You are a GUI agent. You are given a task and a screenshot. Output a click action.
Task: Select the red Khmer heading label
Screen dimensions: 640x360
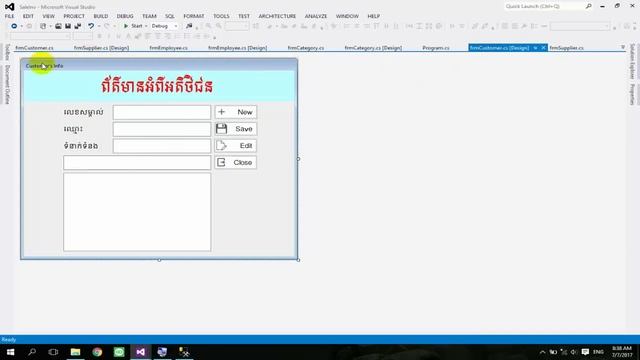point(157,86)
